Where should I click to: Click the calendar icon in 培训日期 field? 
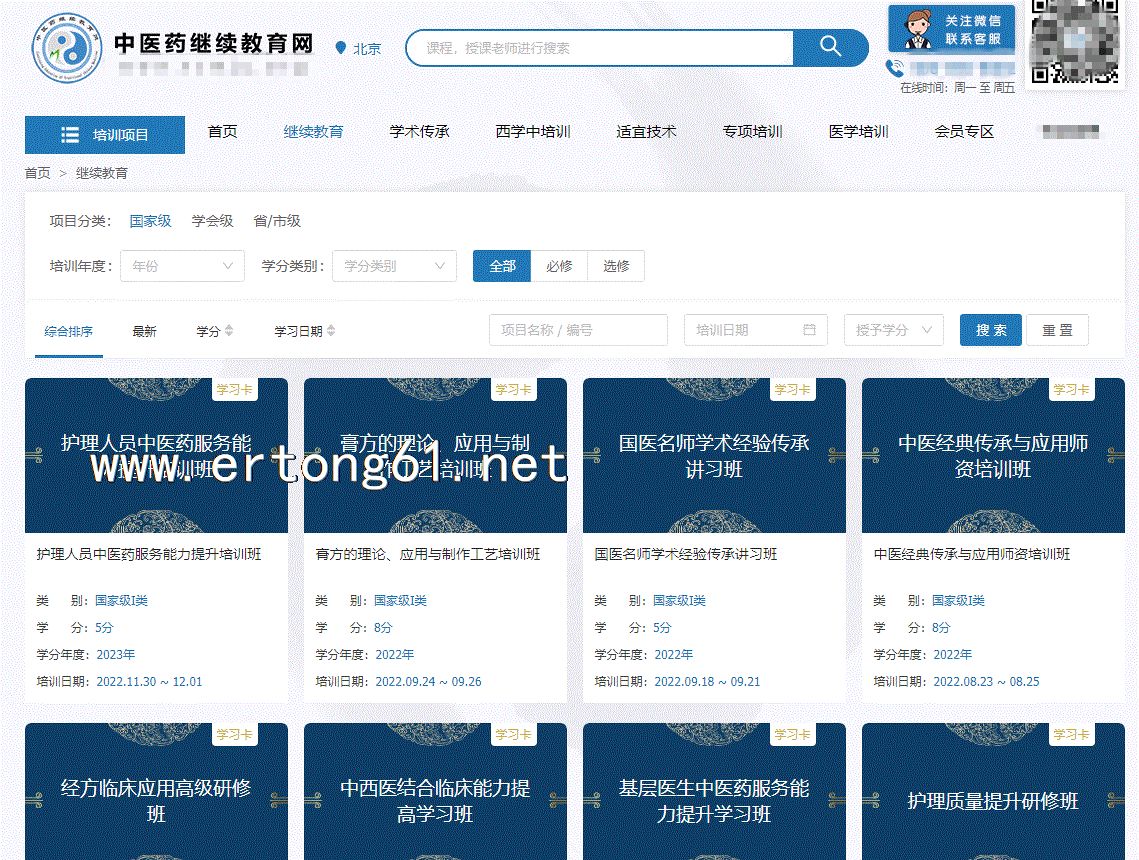pos(809,330)
